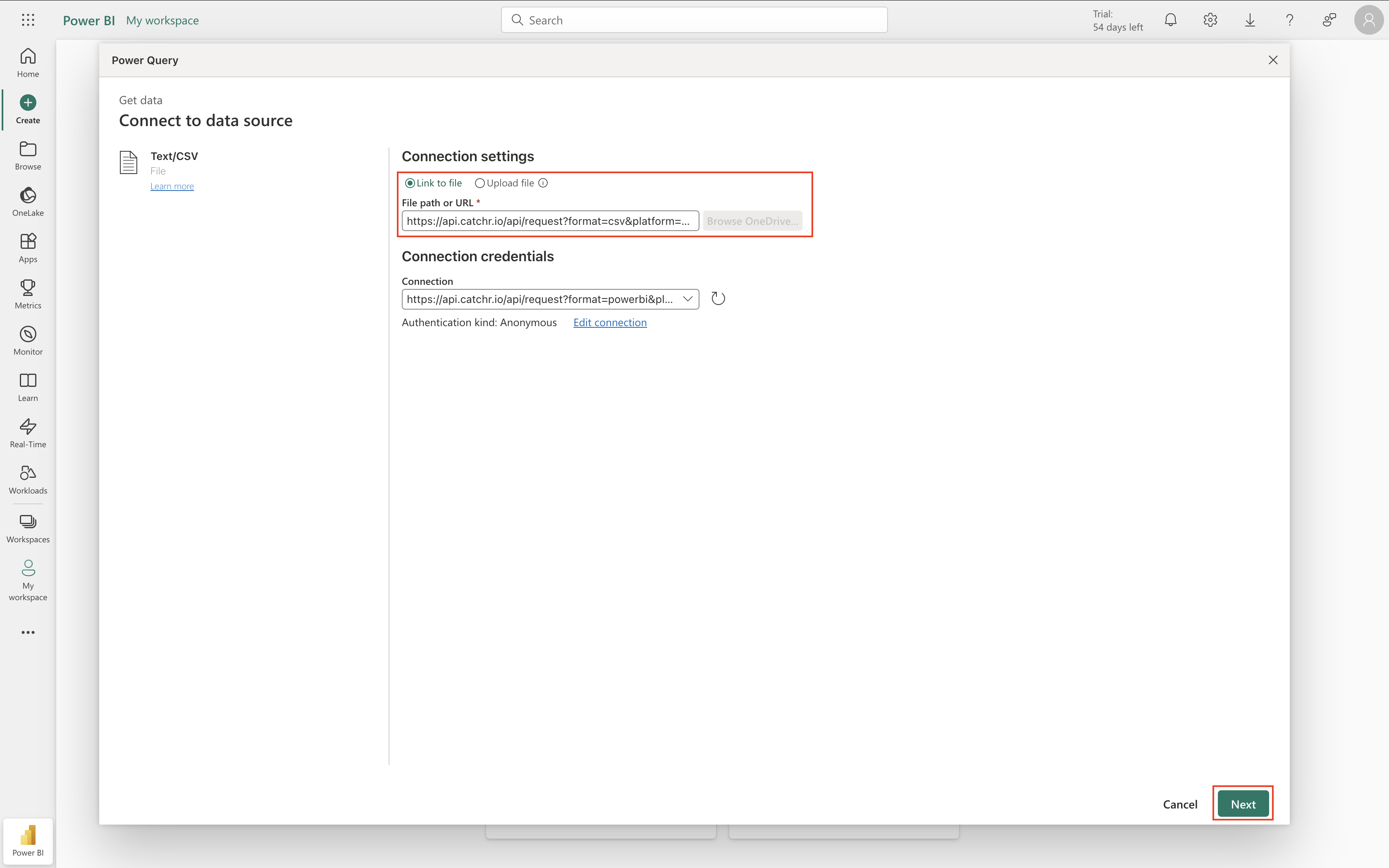Open the download menu

(1250, 20)
